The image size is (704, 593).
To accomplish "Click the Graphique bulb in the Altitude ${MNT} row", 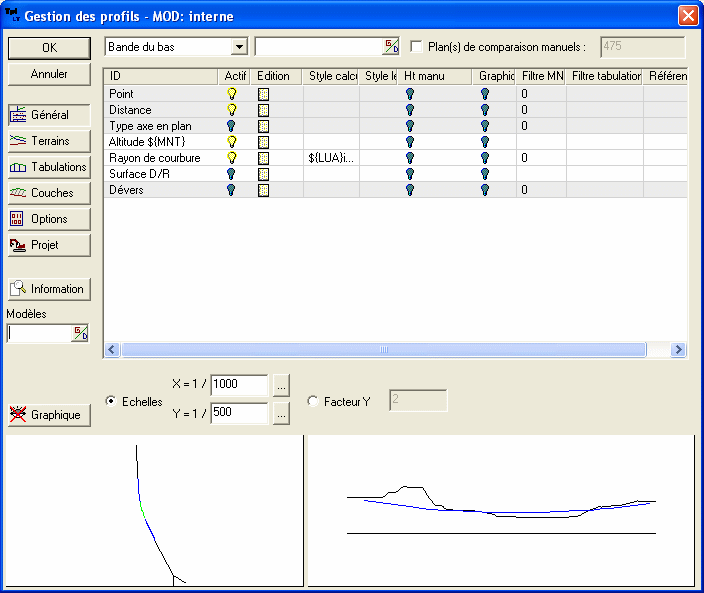I will [485, 142].
